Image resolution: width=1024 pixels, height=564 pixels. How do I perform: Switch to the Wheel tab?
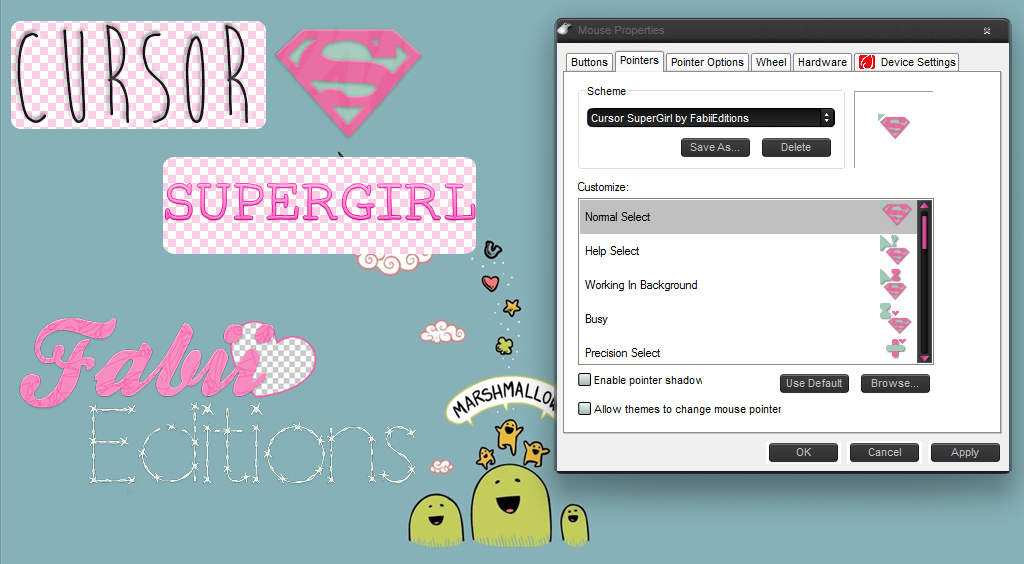(x=771, y=62)
